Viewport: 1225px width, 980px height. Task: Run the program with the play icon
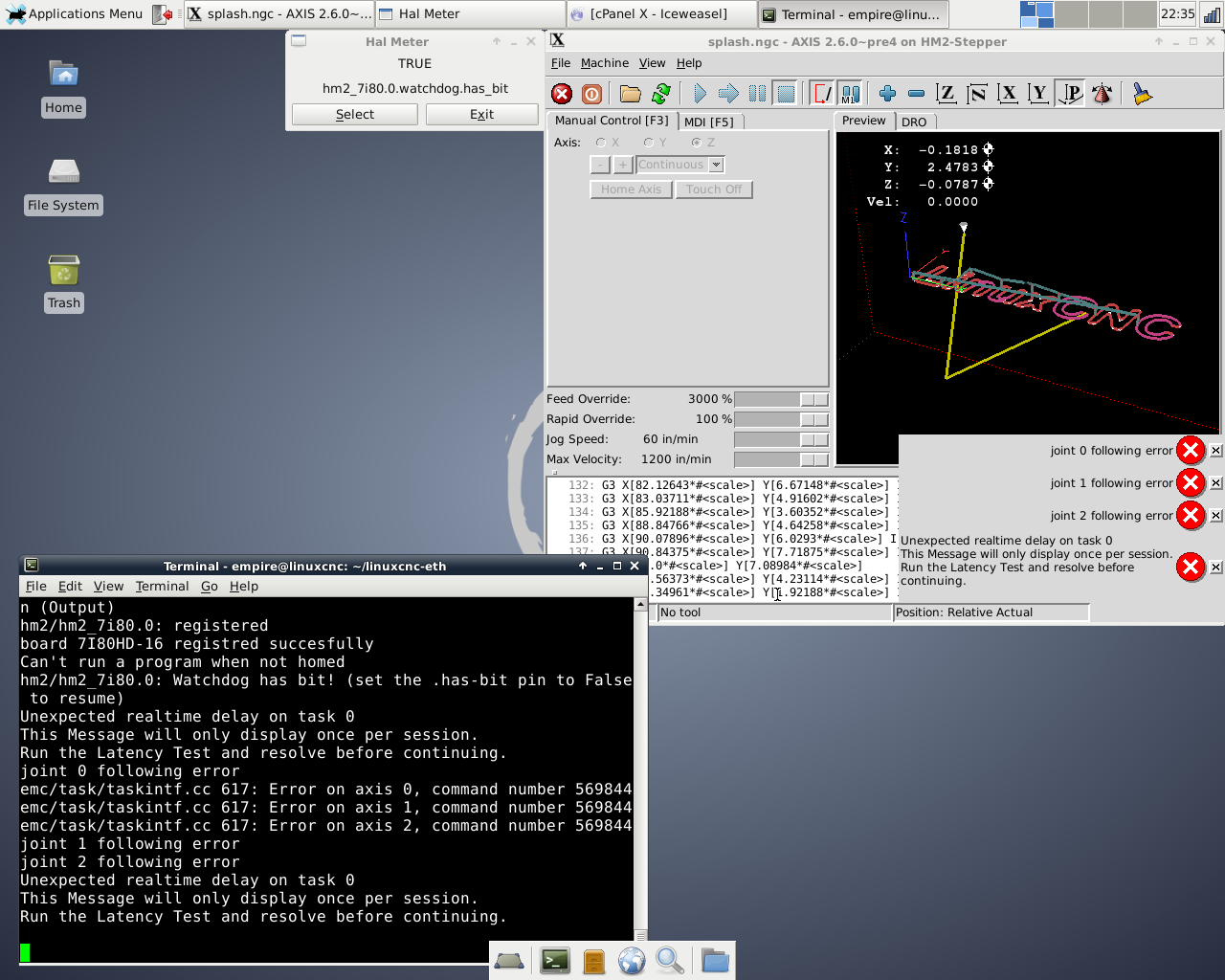(700, 94)
